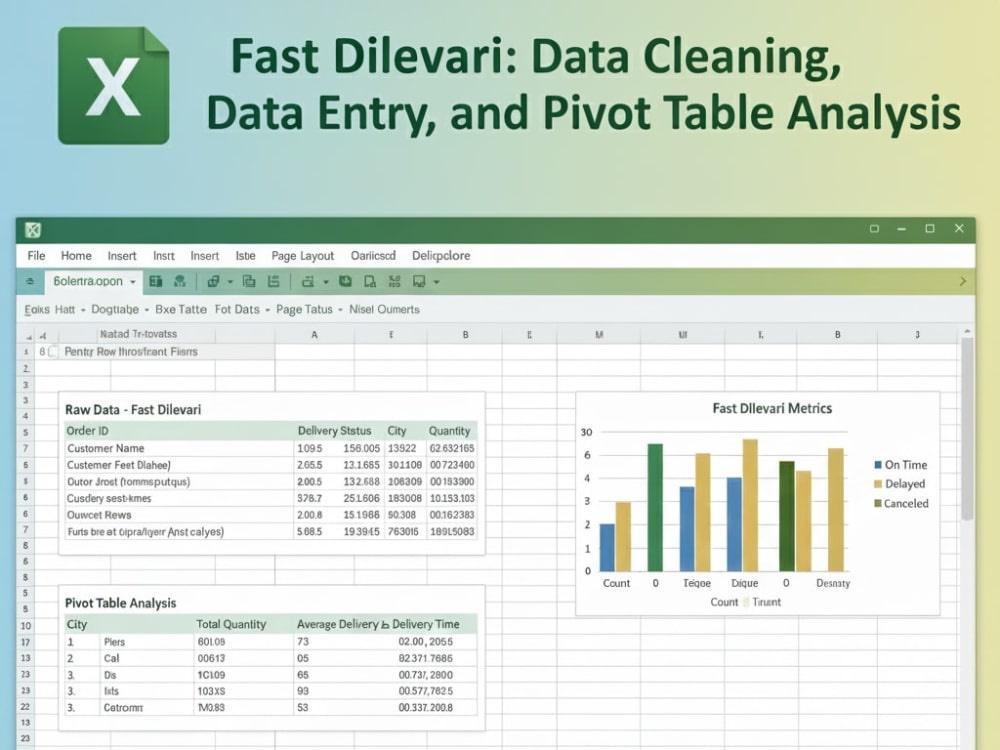The width and height of the screenshot is (1000, 750).
Task: Switch to the Home tab
Action: coord(77,256)
